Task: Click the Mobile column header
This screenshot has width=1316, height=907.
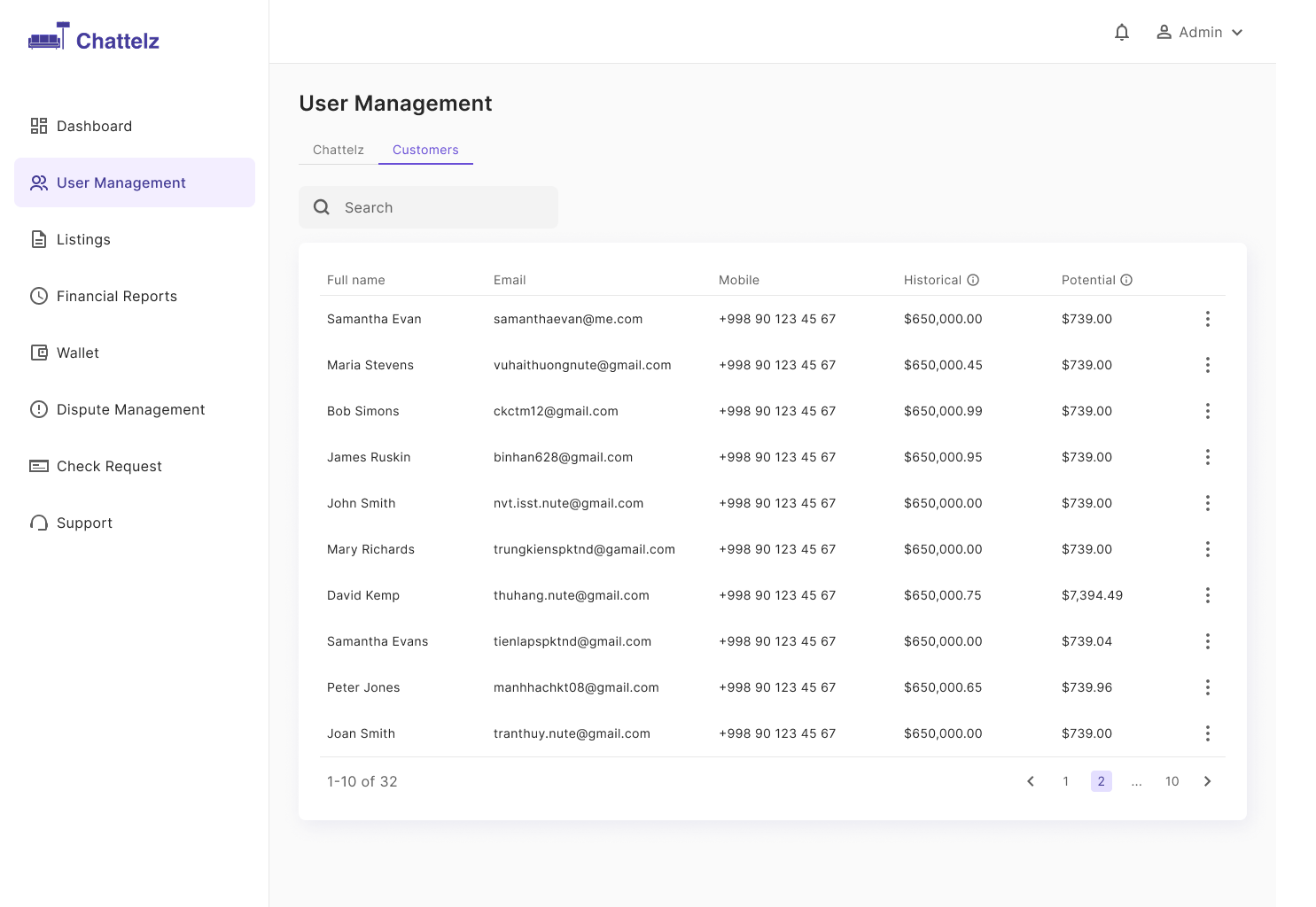Action: [739, 280]
